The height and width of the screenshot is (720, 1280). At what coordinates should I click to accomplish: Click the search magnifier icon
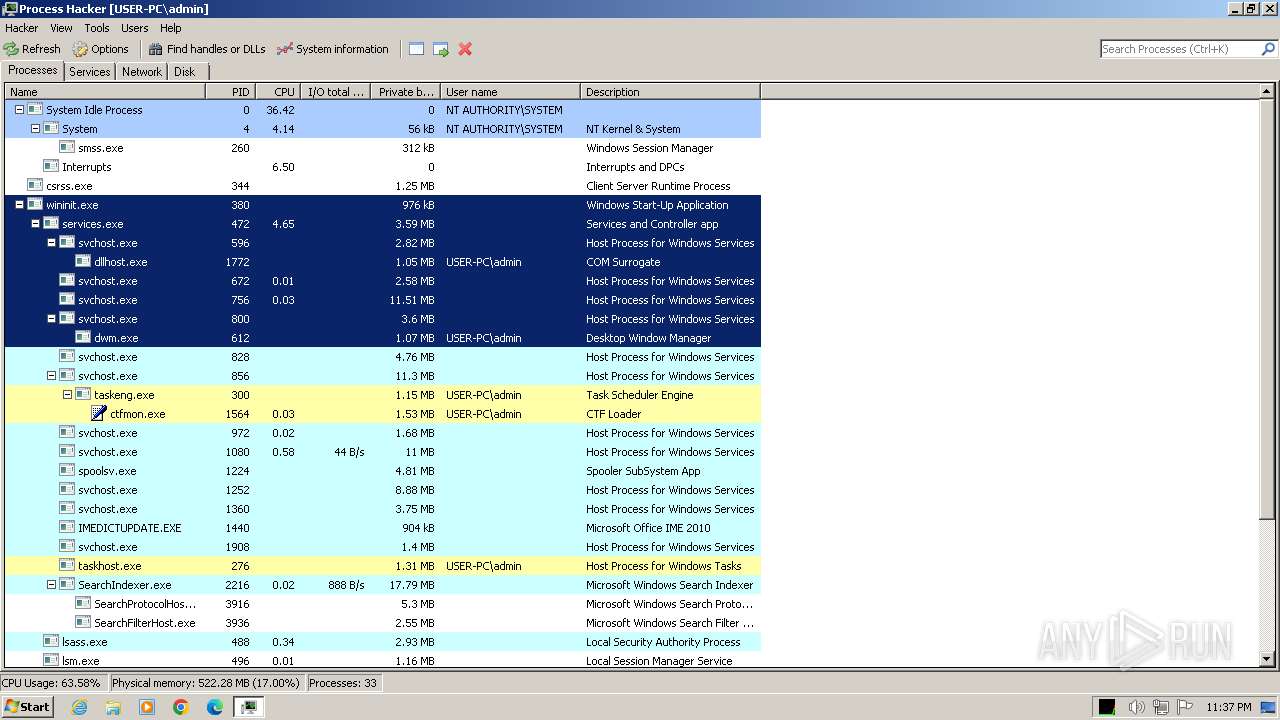(x=1269, y=49)
